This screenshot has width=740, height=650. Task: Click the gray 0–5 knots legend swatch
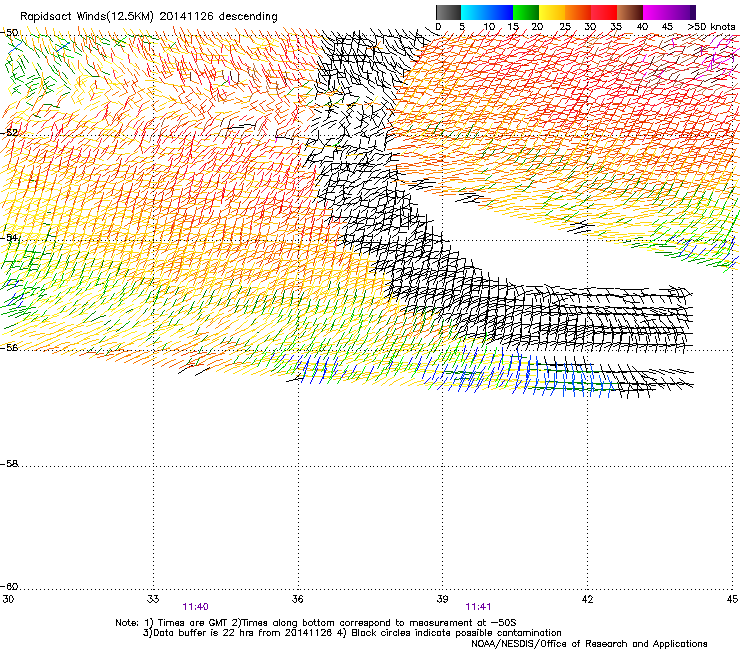coord(448,12)
